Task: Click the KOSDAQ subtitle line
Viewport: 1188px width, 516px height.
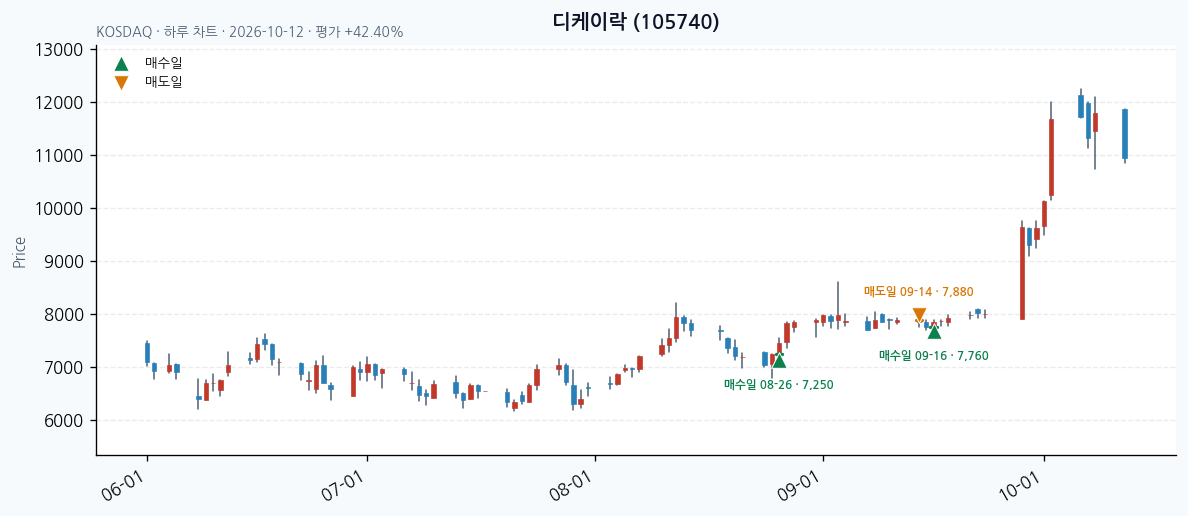Action: 250,33
